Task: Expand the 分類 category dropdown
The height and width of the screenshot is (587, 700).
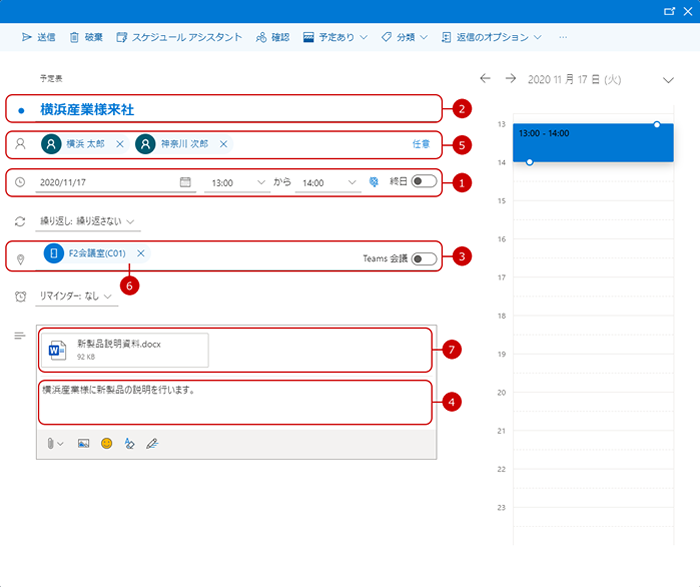Action: 404,37
